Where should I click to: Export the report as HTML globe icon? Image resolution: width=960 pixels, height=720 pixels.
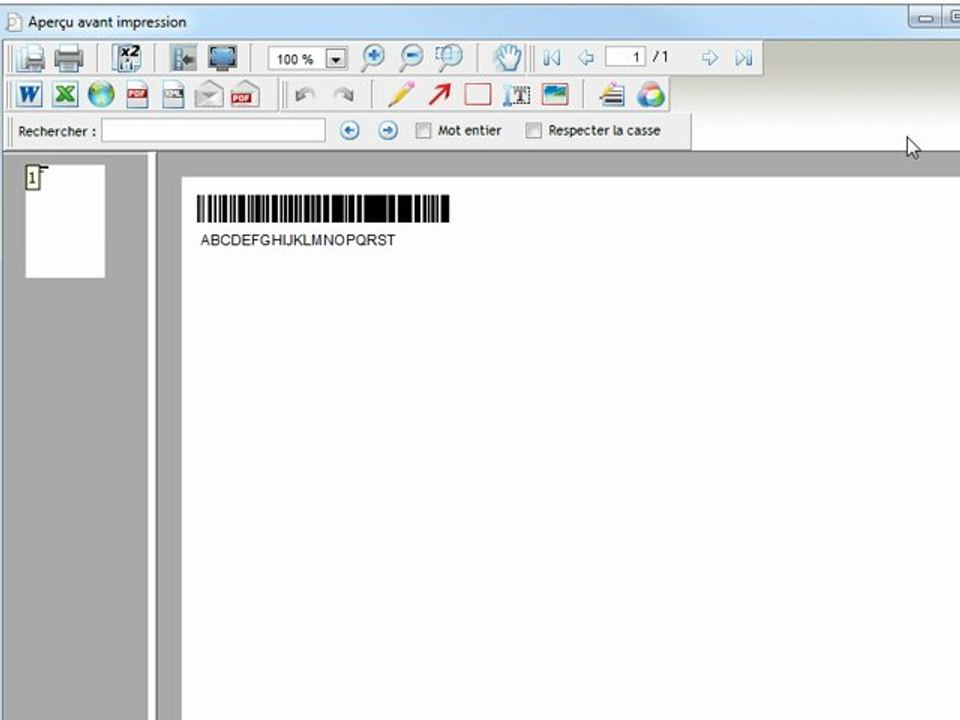(101, 95)
